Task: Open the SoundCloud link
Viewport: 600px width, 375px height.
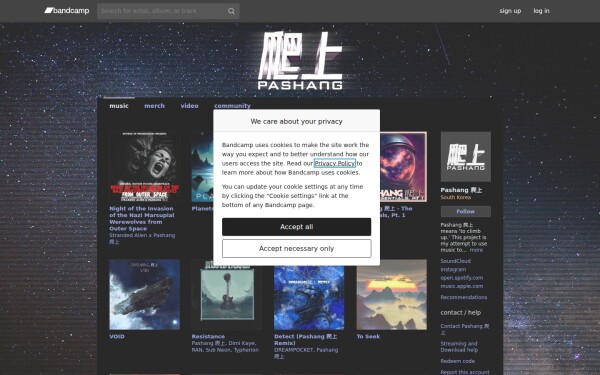Action: (455, 261)
